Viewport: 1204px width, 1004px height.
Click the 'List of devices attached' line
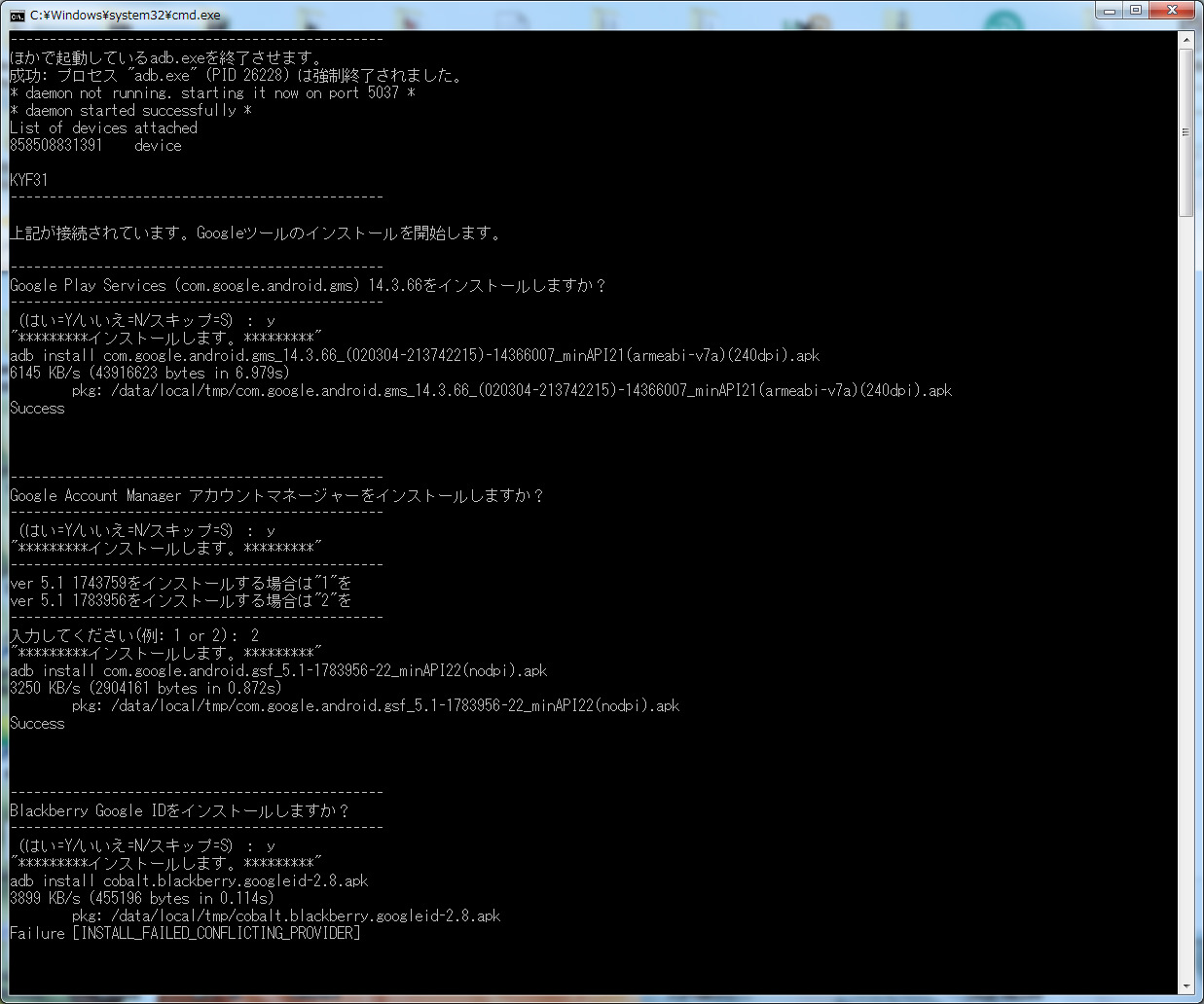[103, 127]
